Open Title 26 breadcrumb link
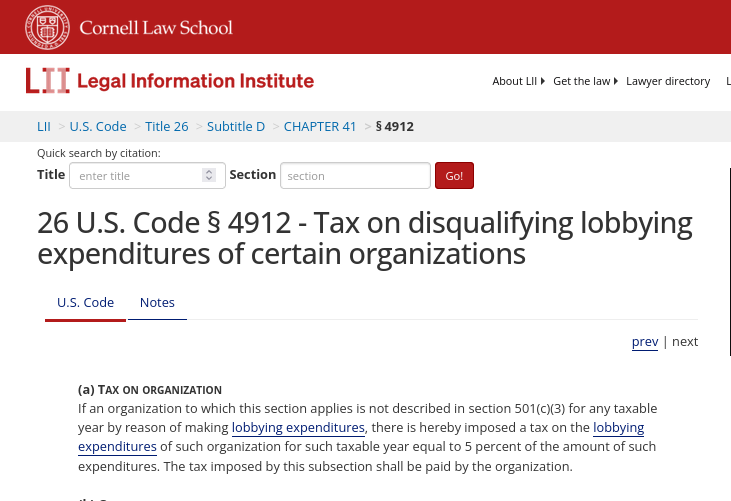The image size is (731, 501). [x=166, y=126]
